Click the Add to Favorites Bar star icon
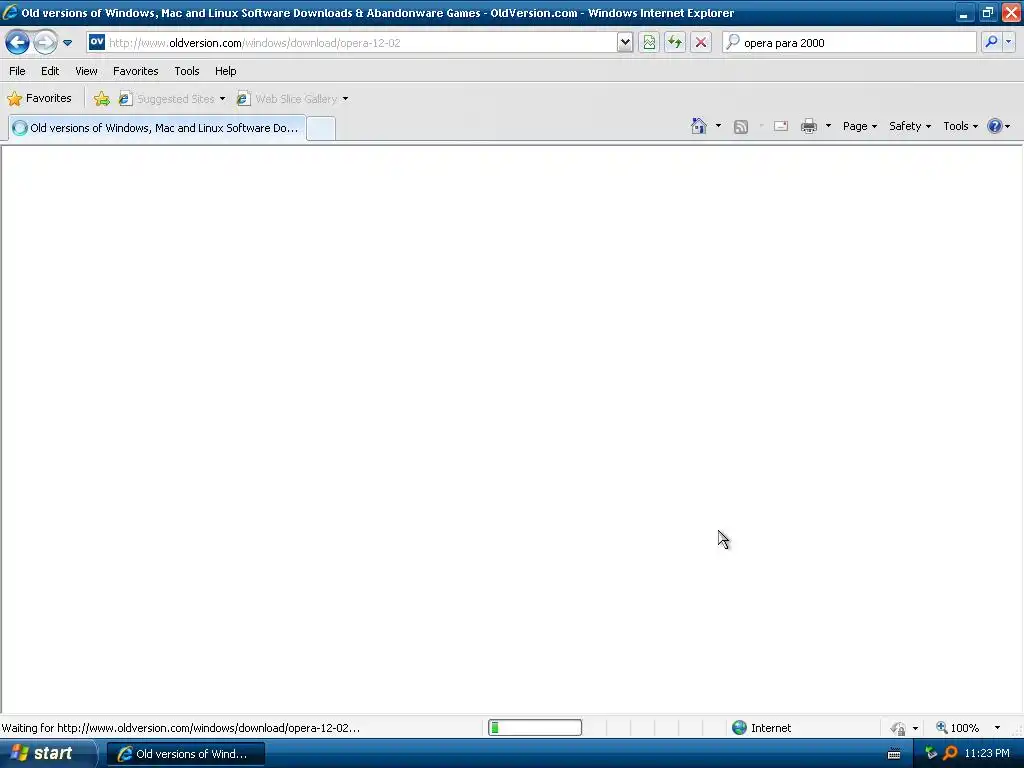 (102, 99)
